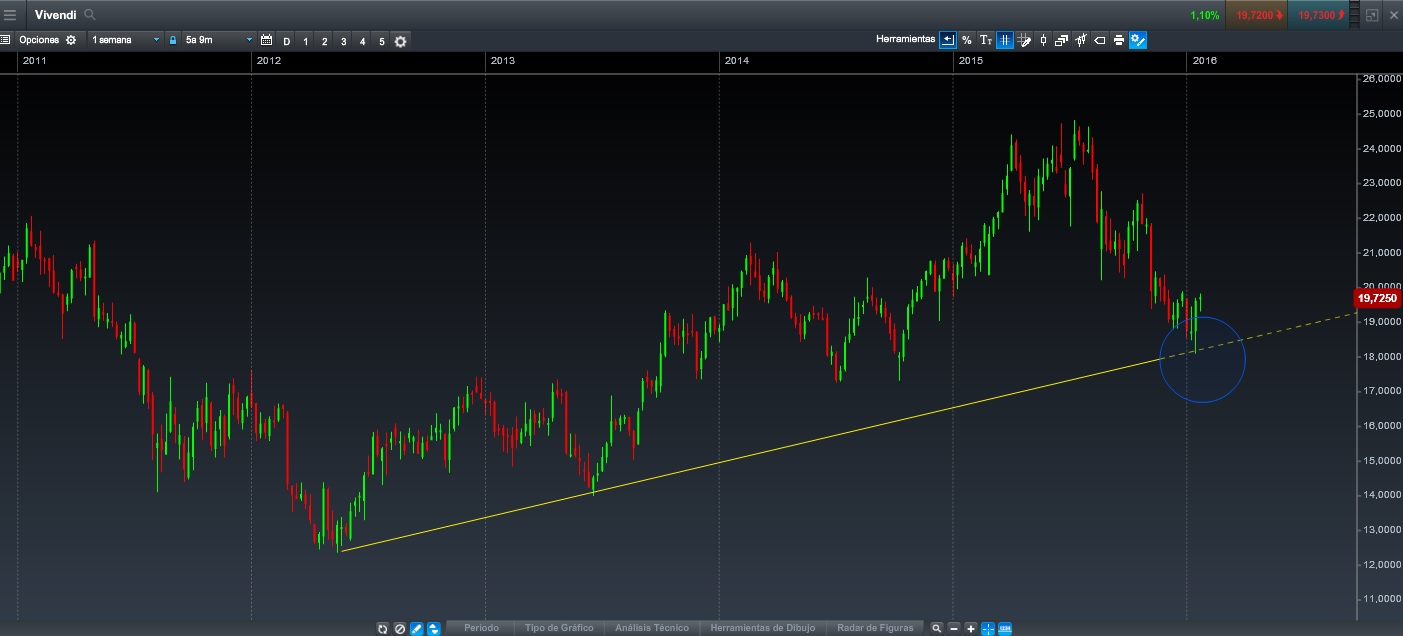Open the hamburger menu next to Vivendi

click(10, 15)
